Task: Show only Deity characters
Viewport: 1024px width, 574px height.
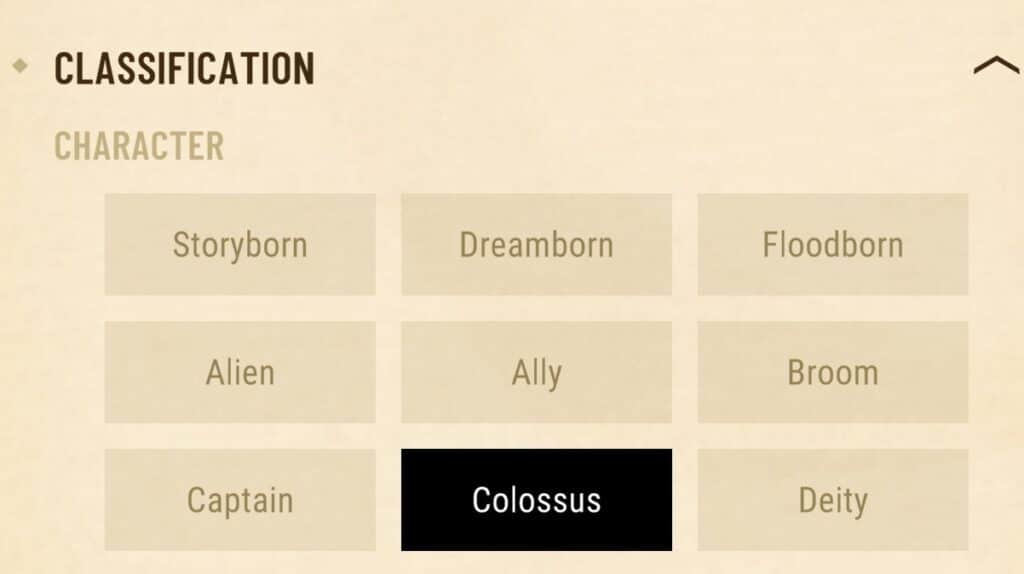Action: tap(833, 500)
